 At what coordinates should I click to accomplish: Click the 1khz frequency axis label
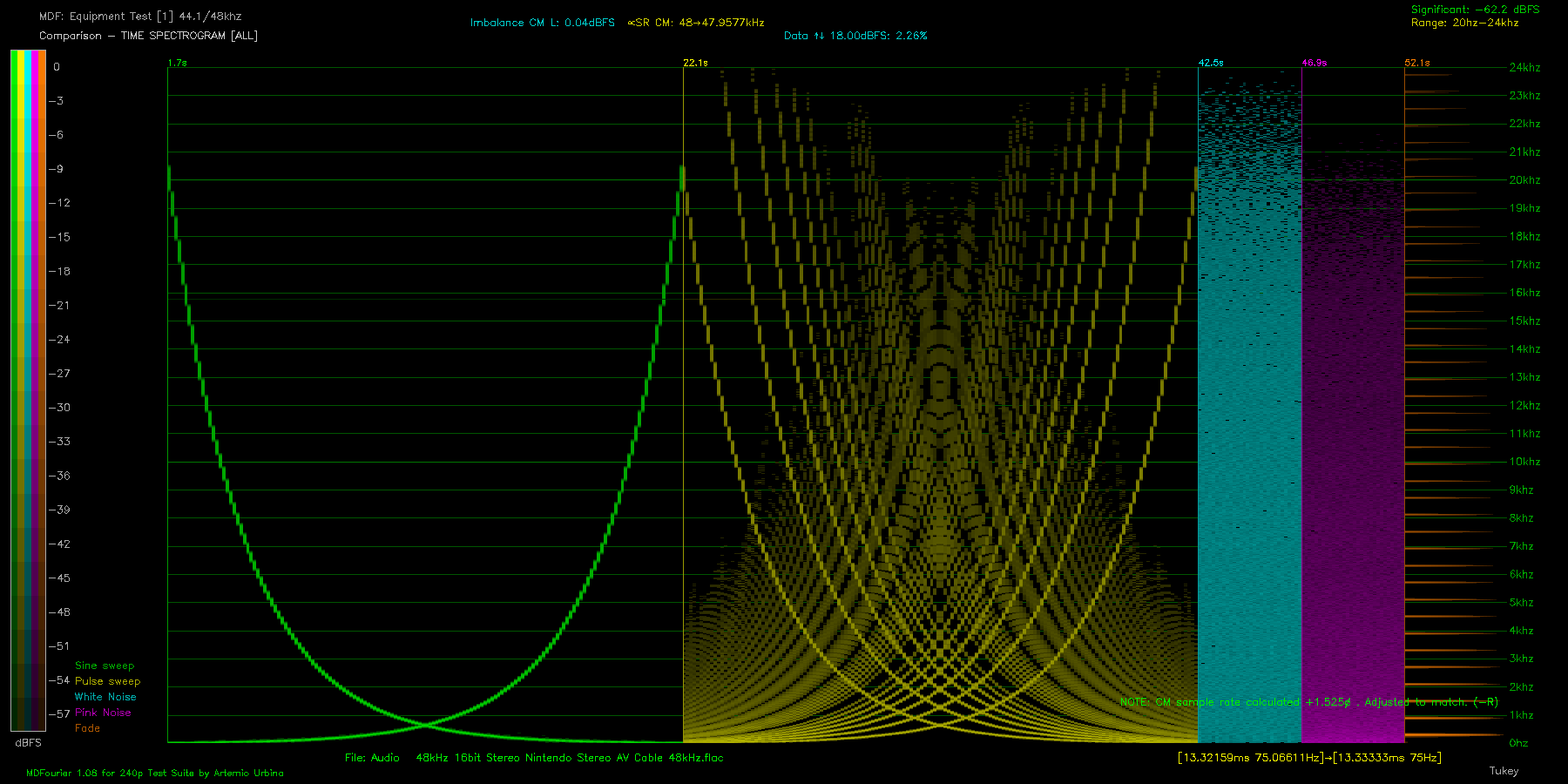[x=1522, y=715]
